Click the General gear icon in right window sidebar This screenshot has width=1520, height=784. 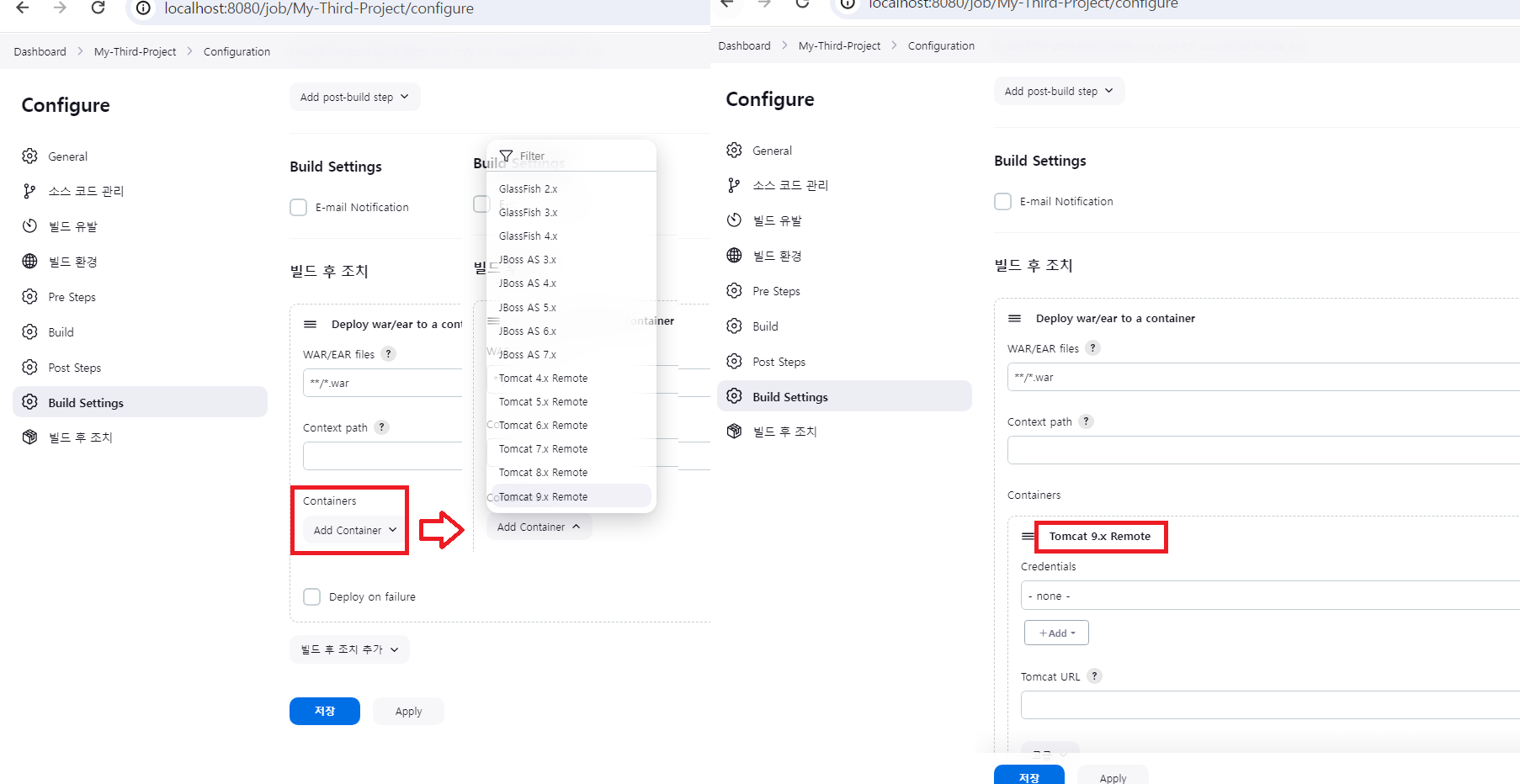pos(735,150)
